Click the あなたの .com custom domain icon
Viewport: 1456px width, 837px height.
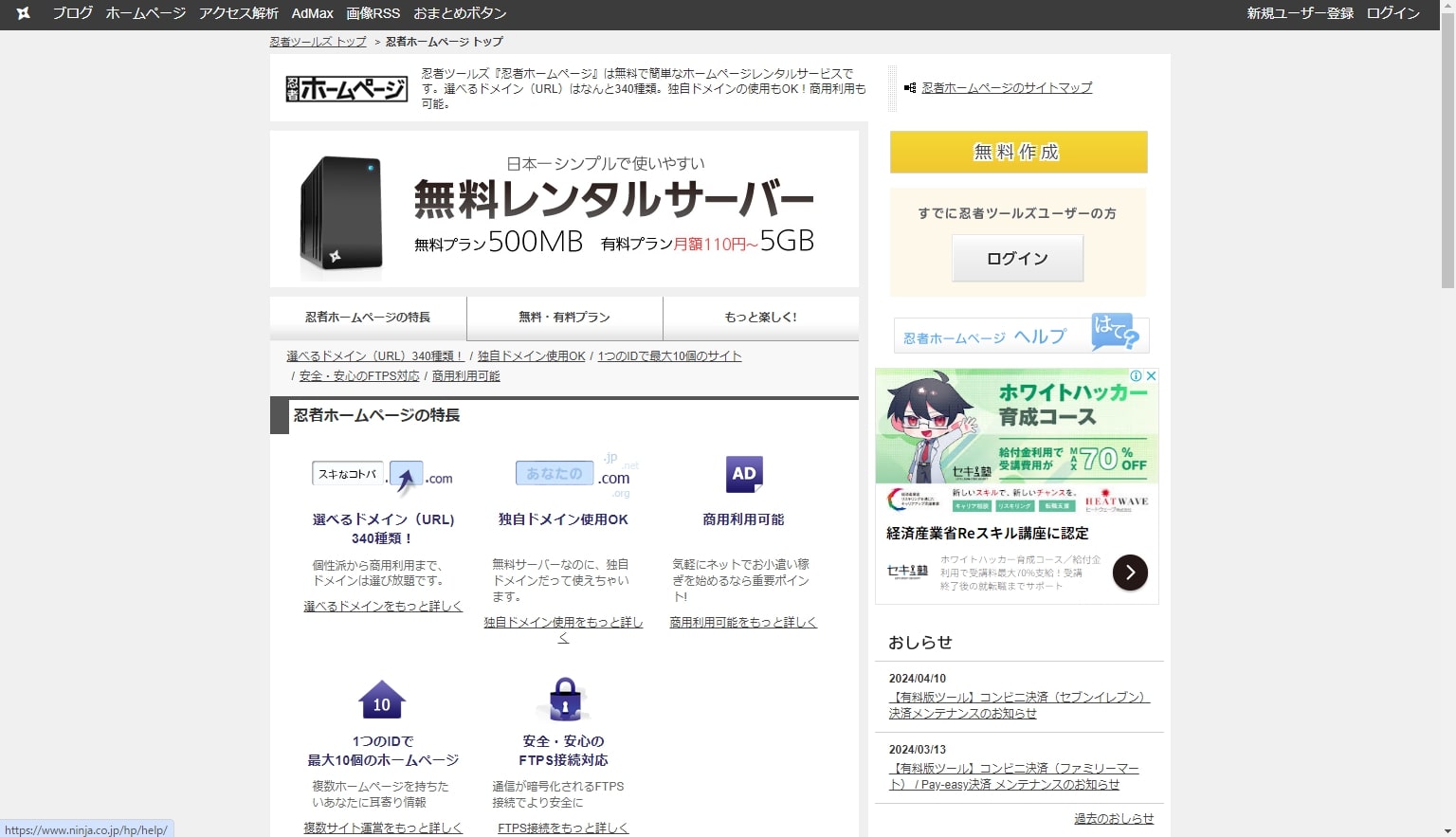click(577, 473)
